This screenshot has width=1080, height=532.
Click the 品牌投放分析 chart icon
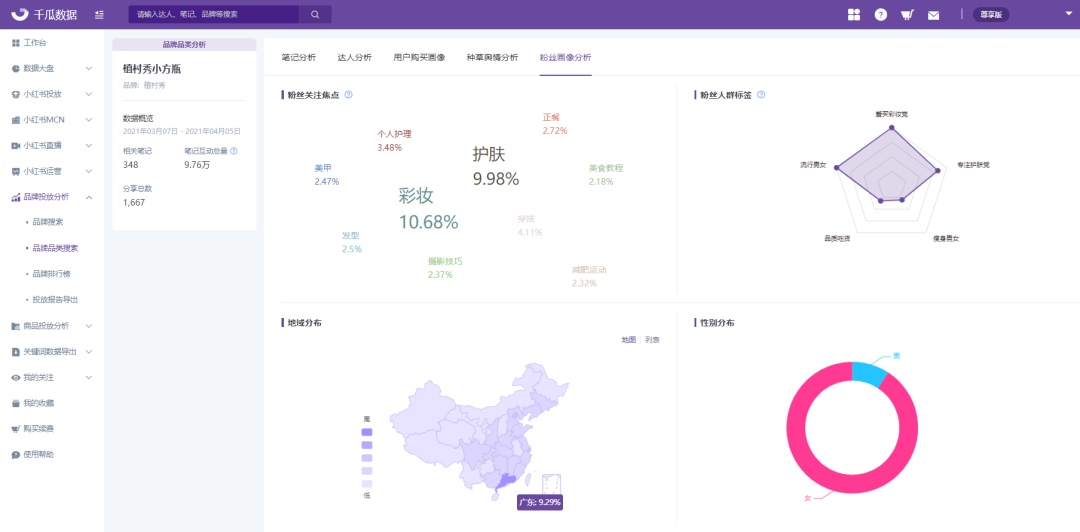tap(15, 197)
